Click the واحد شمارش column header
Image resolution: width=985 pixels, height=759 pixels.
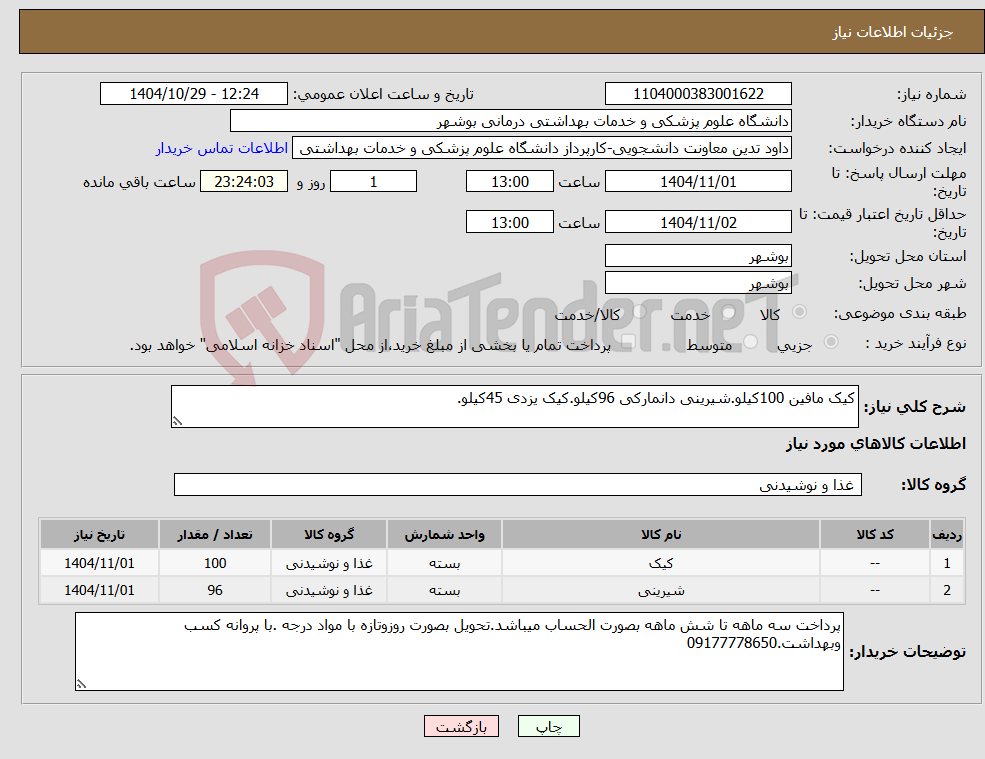(x=444, y=534)
